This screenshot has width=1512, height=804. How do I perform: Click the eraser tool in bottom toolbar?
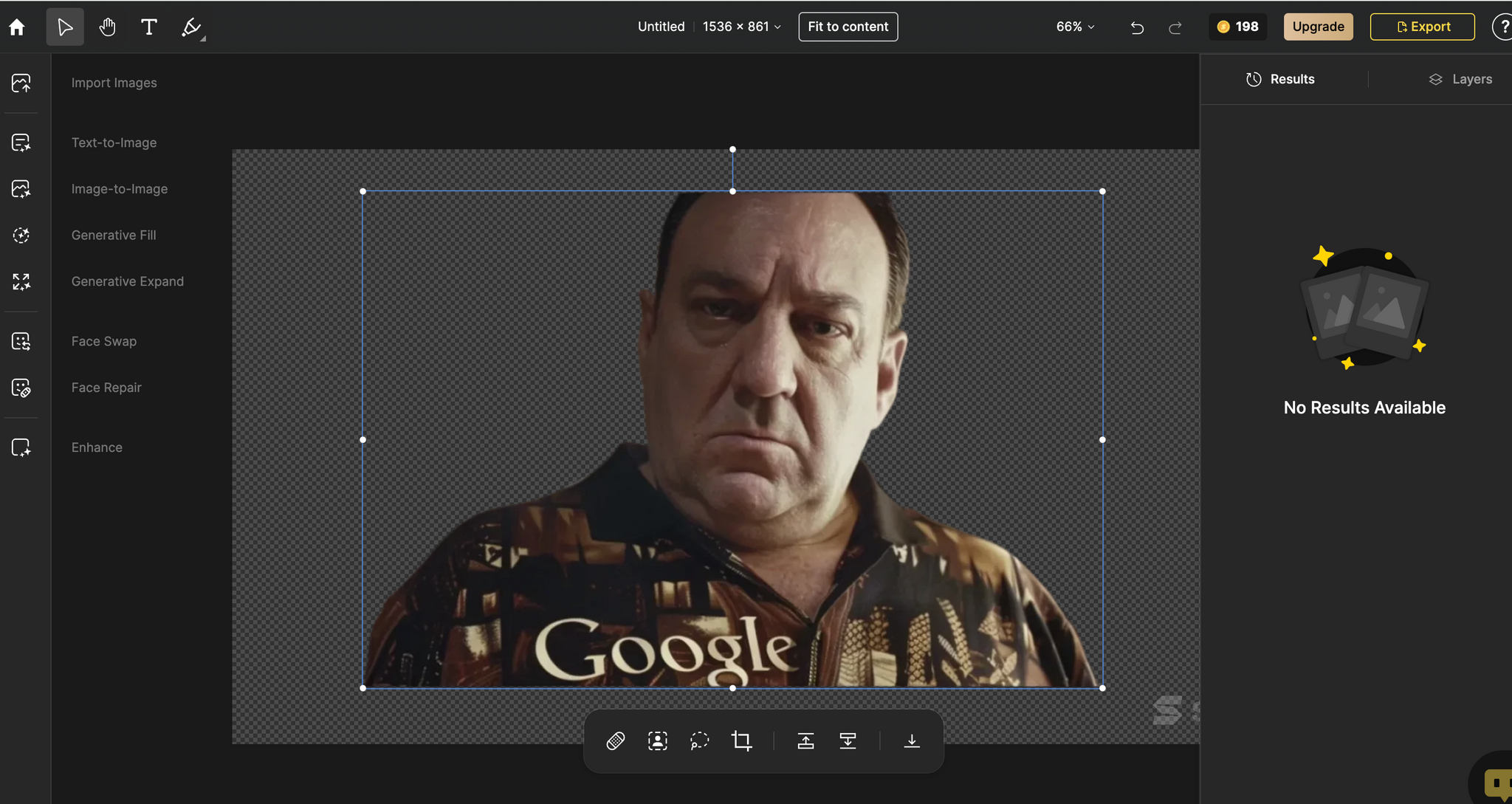[x=616, y=741]
